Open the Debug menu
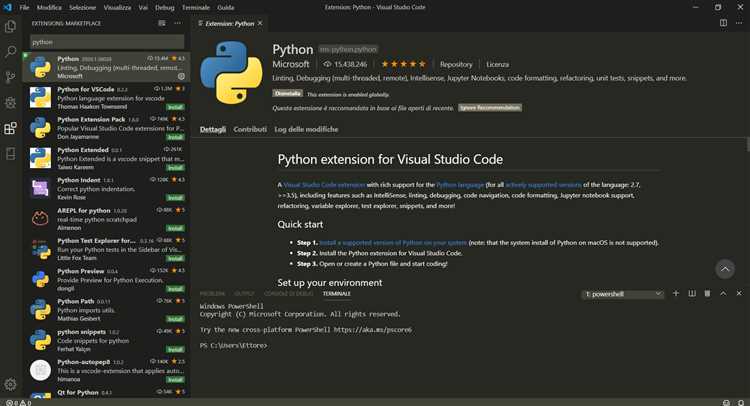Viewport: 750px width, 406px height. (x=165, y=7)
